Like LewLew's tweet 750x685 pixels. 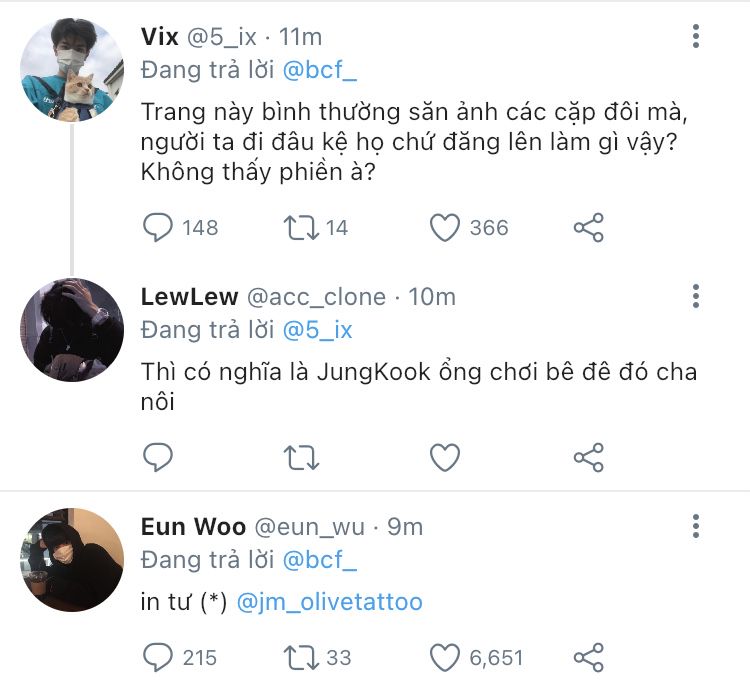pos(445,458)
